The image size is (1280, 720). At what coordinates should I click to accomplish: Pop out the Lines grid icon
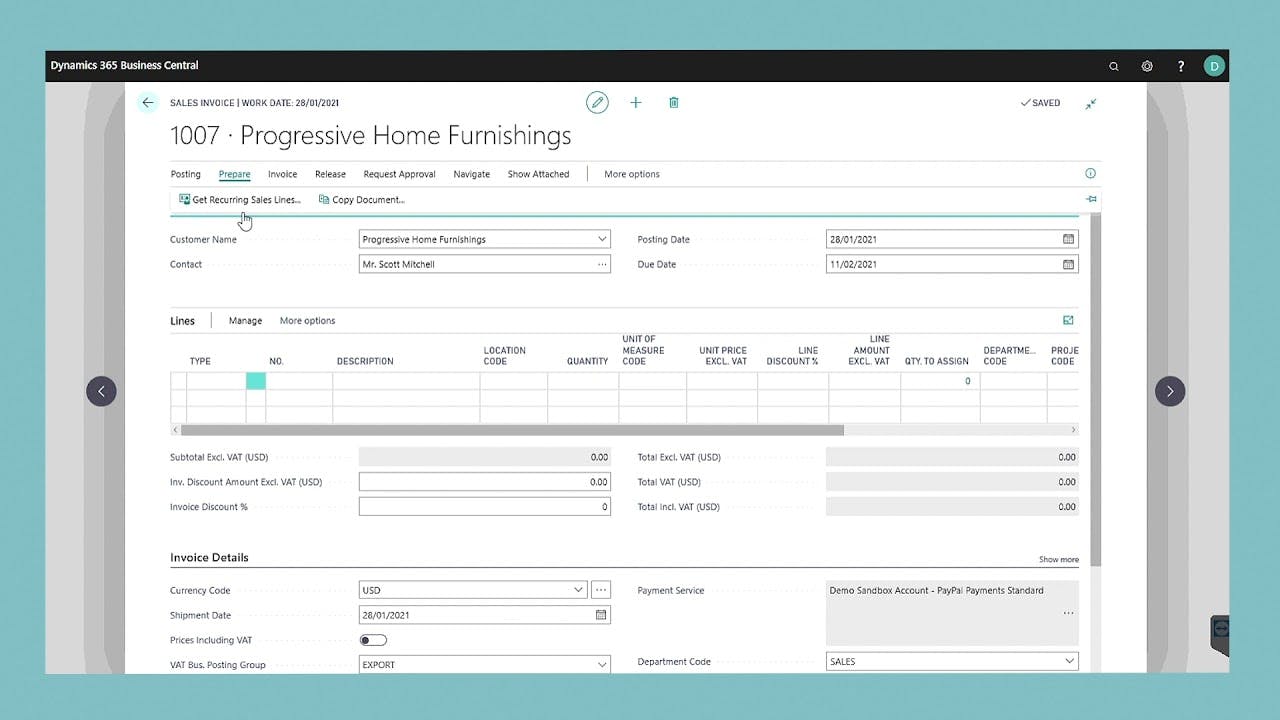1068,320
